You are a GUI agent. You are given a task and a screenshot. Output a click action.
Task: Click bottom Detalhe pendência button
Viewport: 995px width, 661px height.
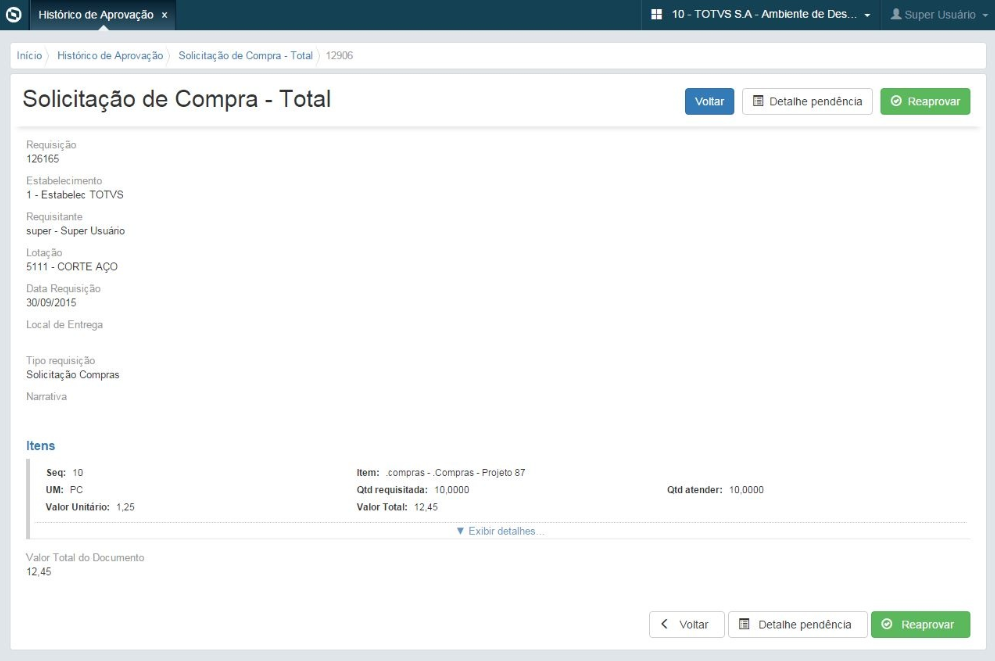tap(798, 624)
